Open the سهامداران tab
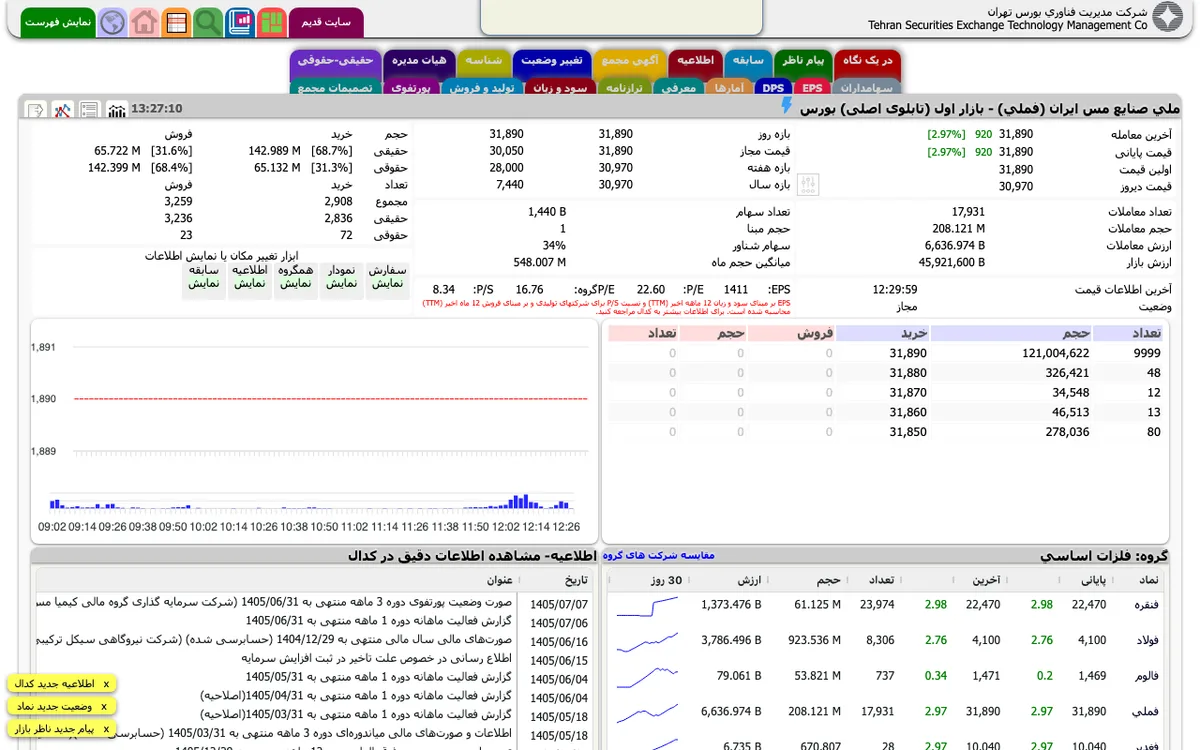The width and height of the screenshot is (1200, 750). click(x=866, y=88)
